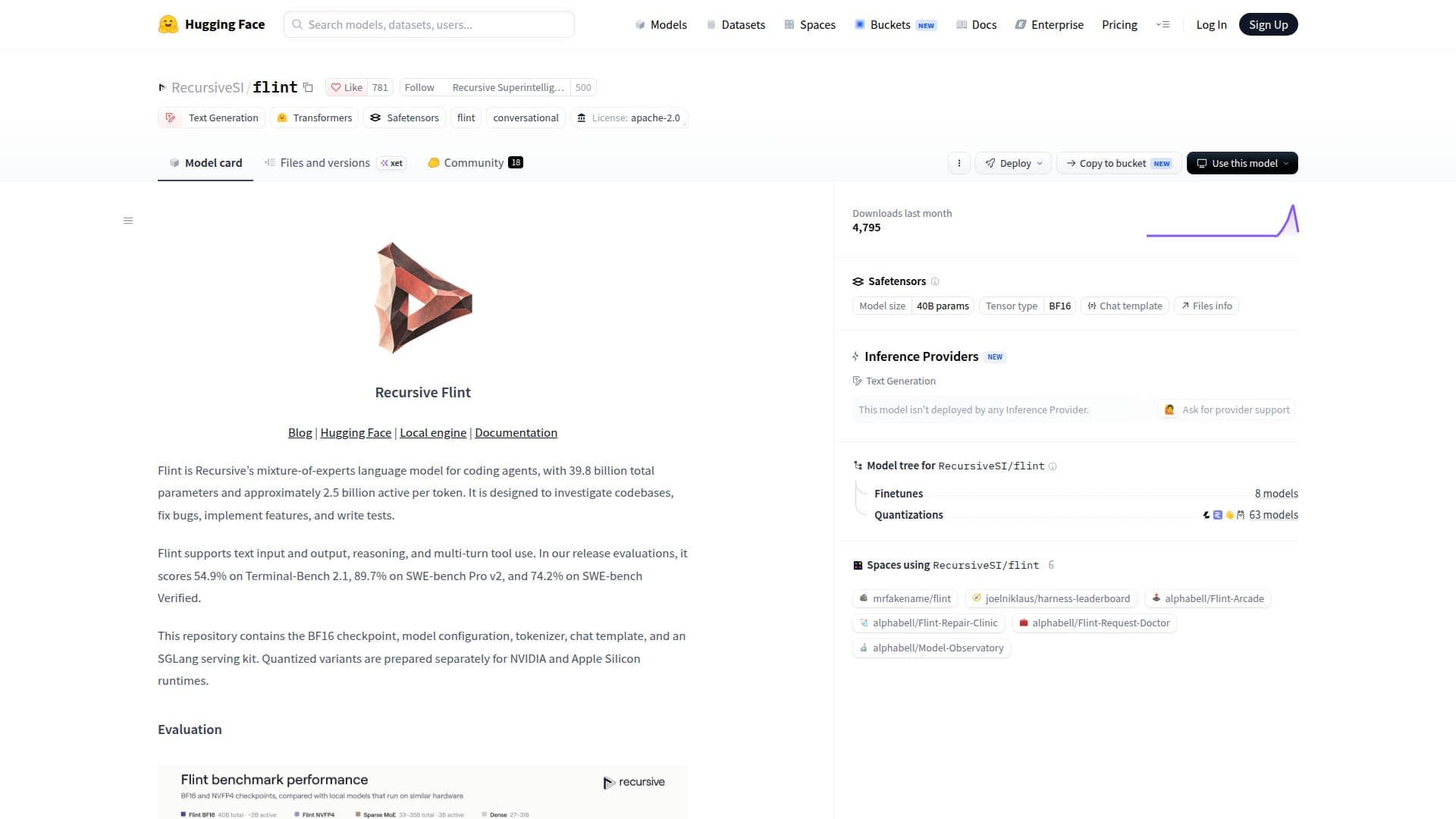The width and height of the screenshot is (1456, 819).
Task: Go to the Pricing page
Action: (x=1119, y=24)
